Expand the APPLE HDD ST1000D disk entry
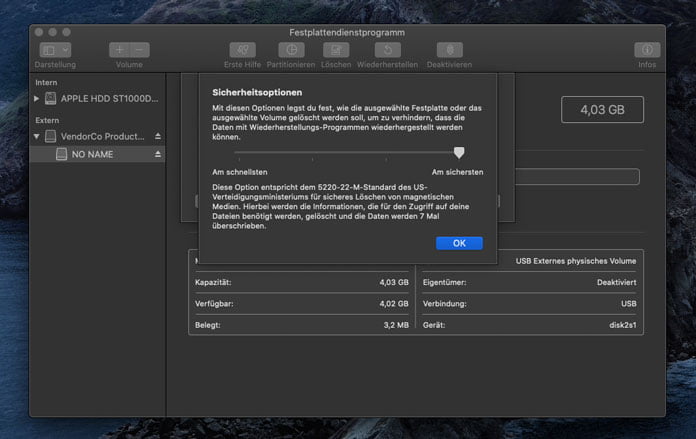Screen dimensions: 696x439 pyautogui.click(x=38, y=99)
